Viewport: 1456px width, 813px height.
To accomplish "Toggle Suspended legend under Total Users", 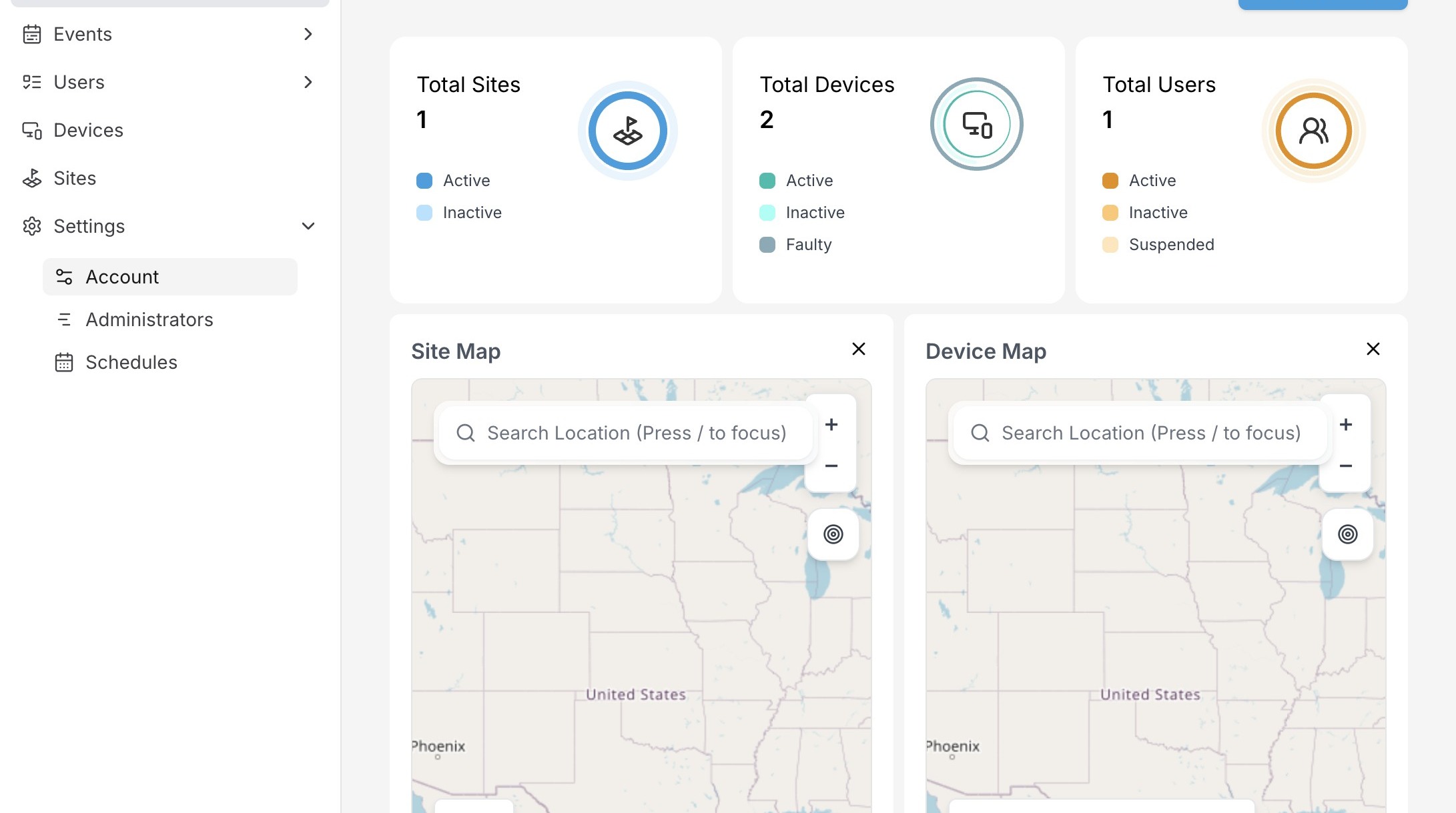I will click(x=1159, y=245).
